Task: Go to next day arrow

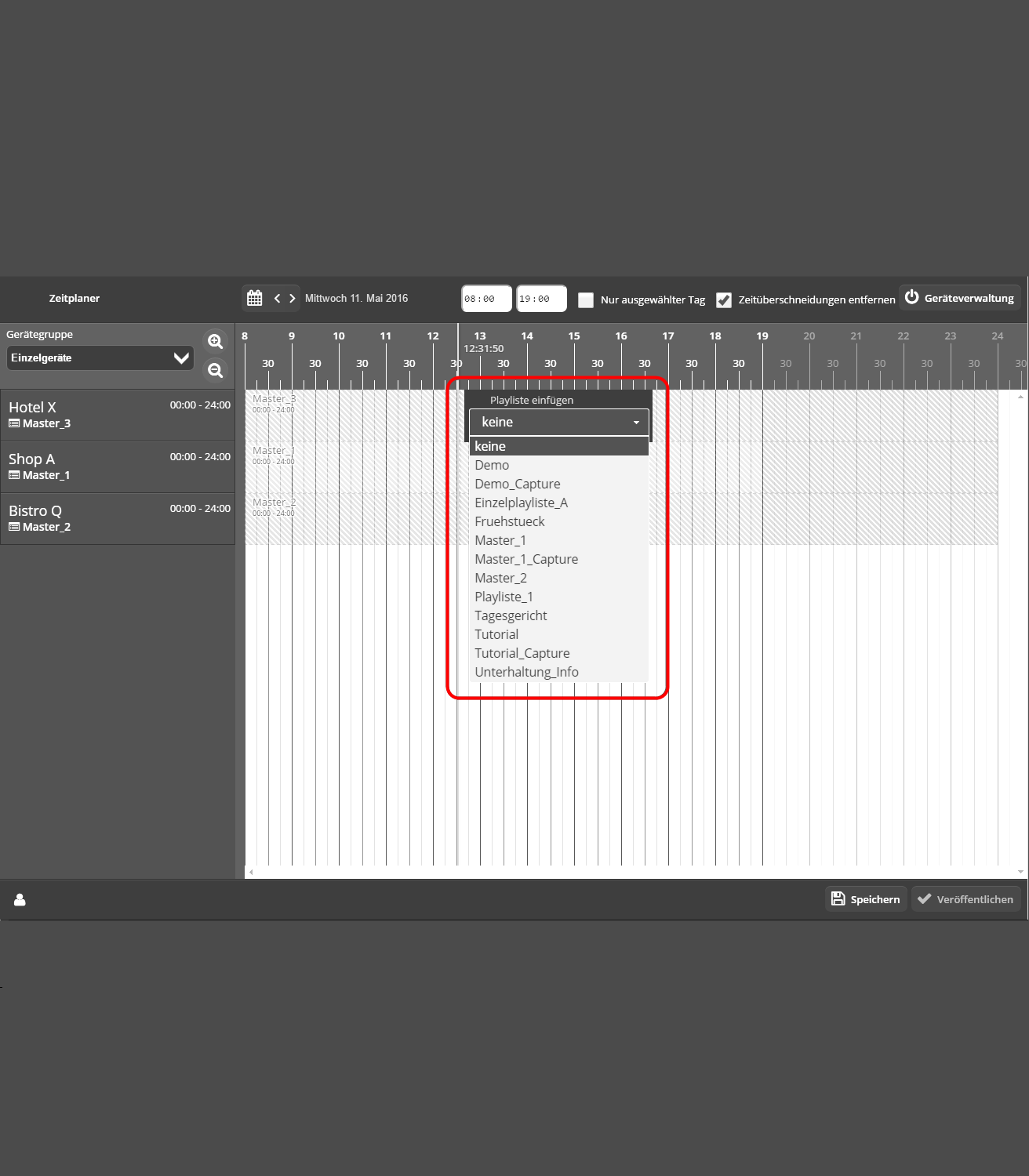Action: click(x=293, y=298)
